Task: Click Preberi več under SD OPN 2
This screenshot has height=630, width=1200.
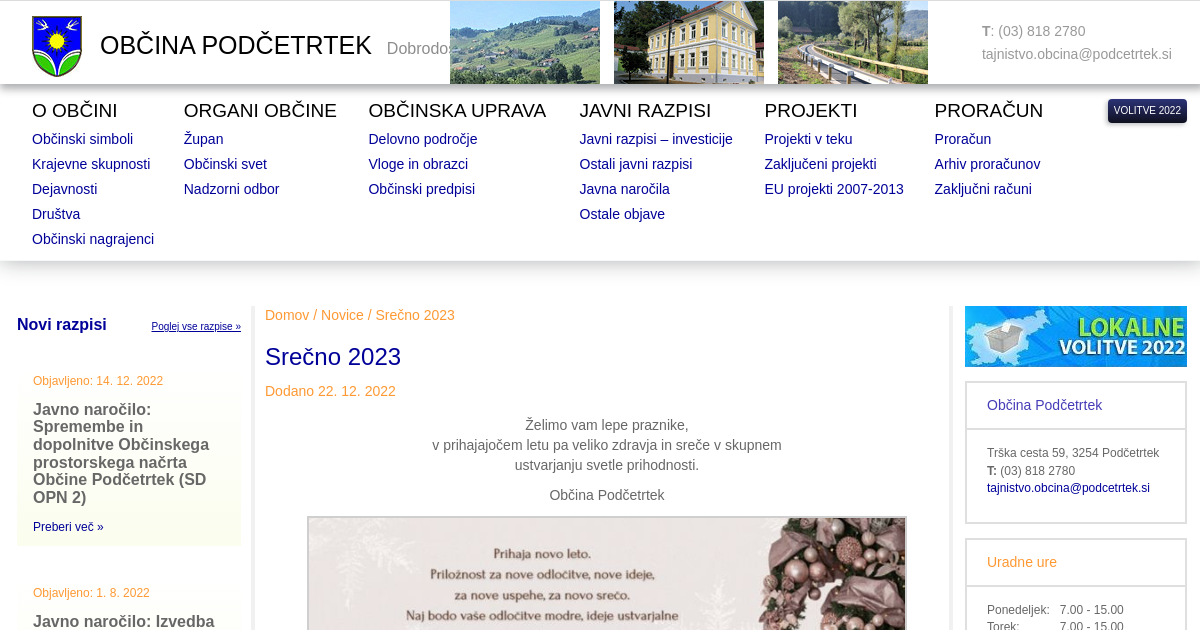Action: click(68, 527)
